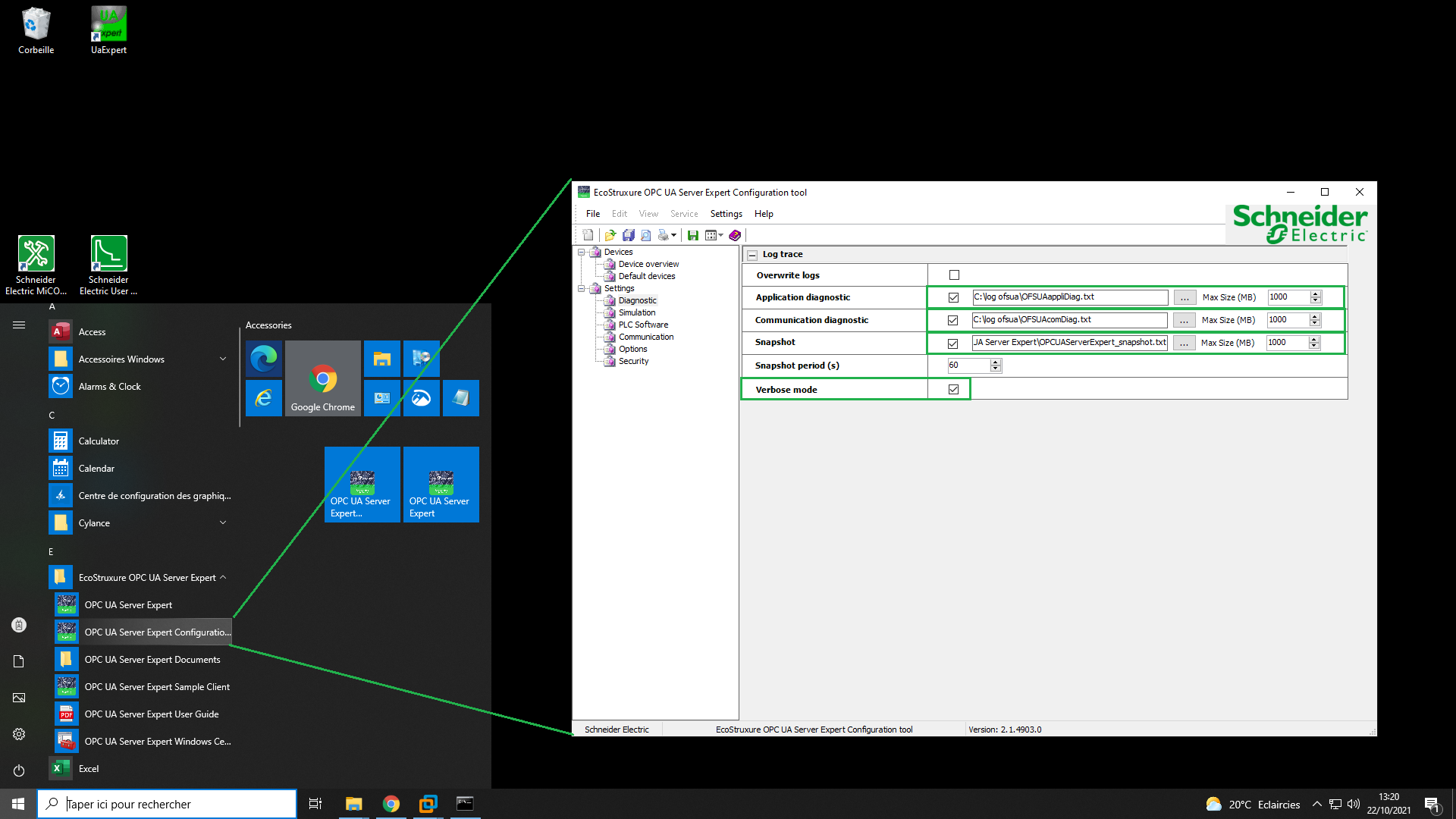The width and height of the screenshot is (1456, 819).
Task: Browse for the Snapshot file
Action: coord(1184,343)
